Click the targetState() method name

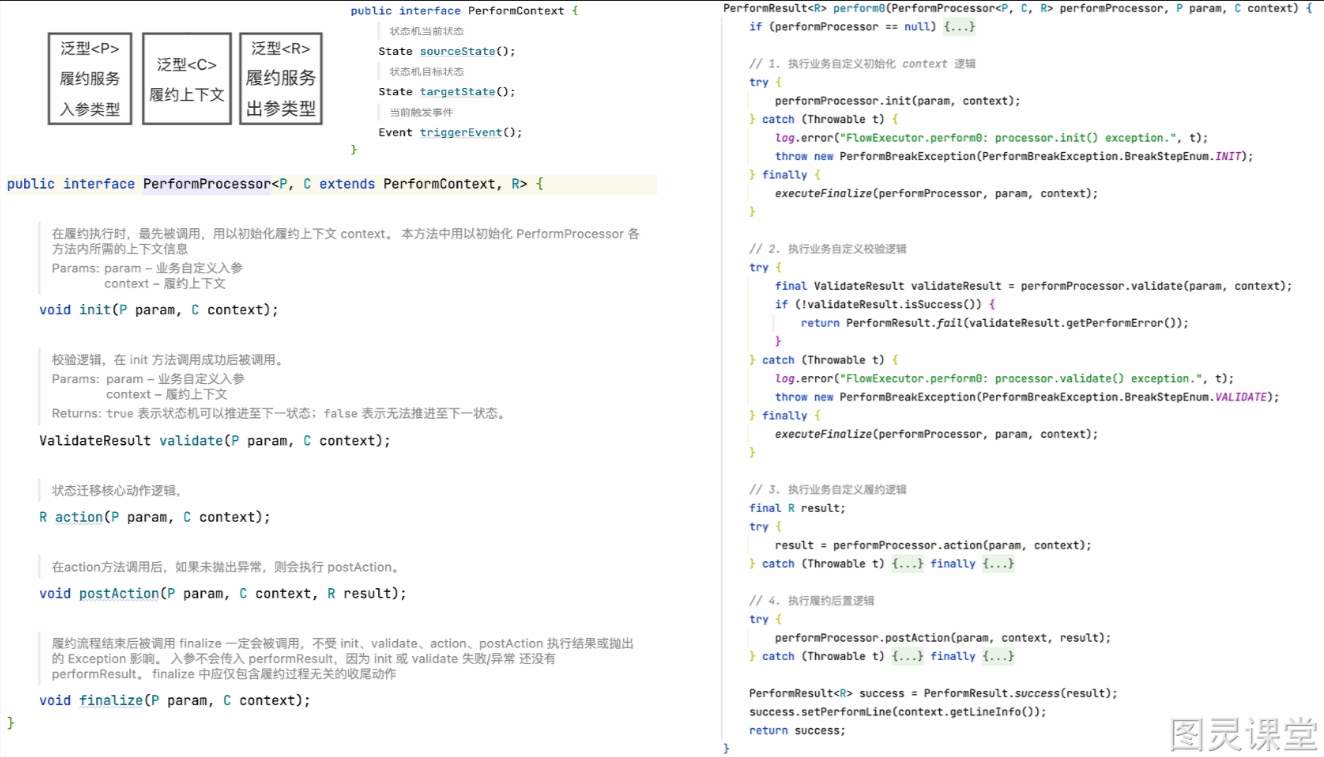(457, 92)
